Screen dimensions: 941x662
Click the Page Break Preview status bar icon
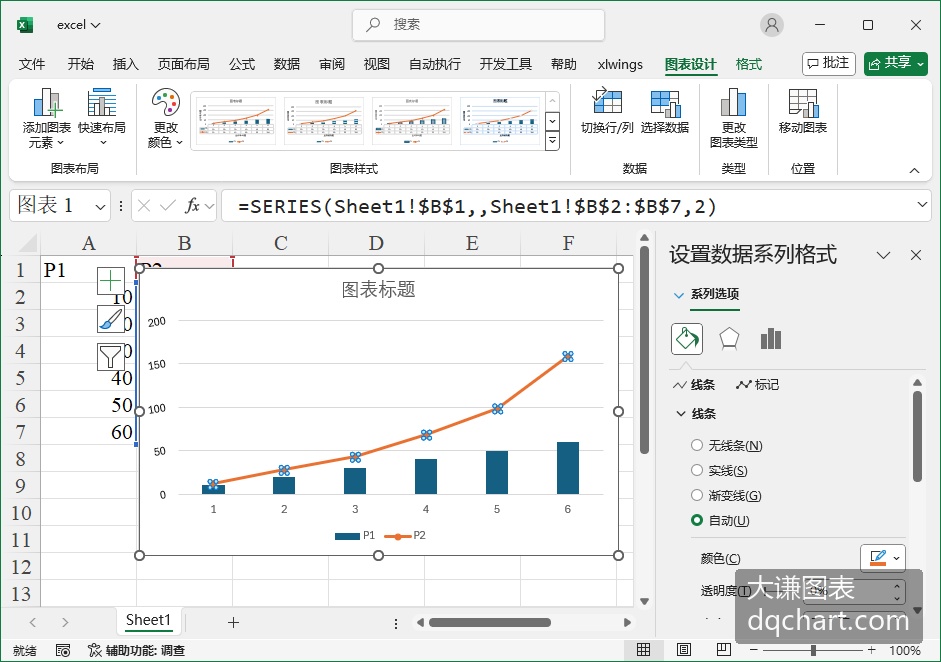724,649
